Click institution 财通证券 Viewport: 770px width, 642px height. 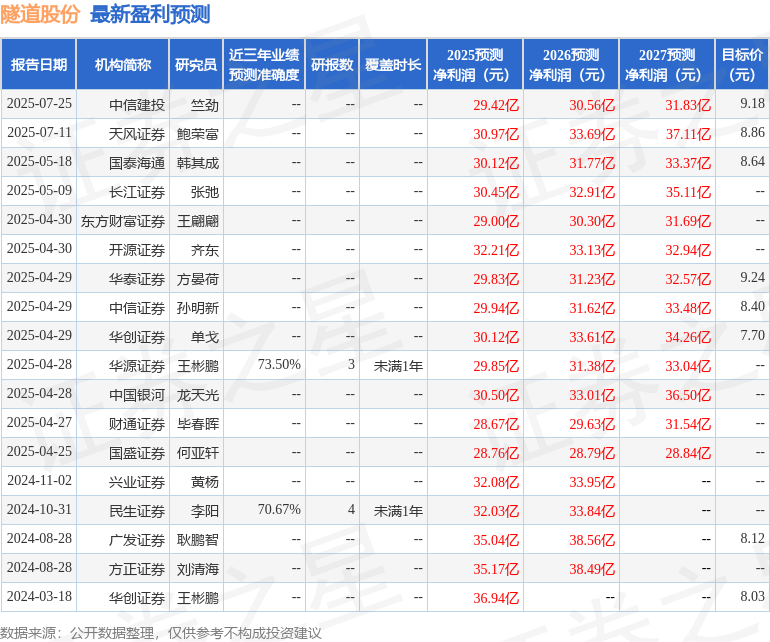click(x=137, y=423)
